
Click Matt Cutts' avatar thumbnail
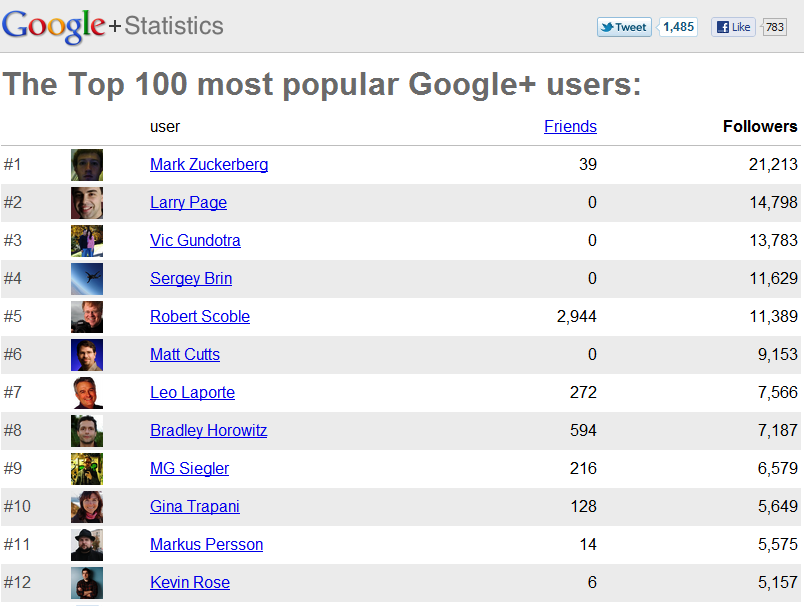pos(87,355)
